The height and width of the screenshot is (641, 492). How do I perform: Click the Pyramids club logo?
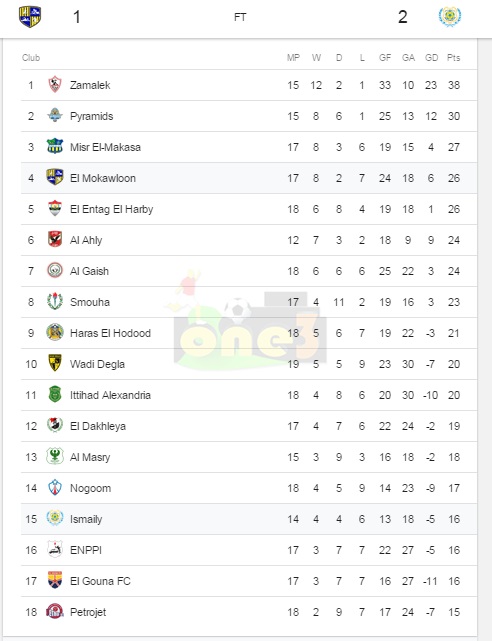tap(55, 116)
